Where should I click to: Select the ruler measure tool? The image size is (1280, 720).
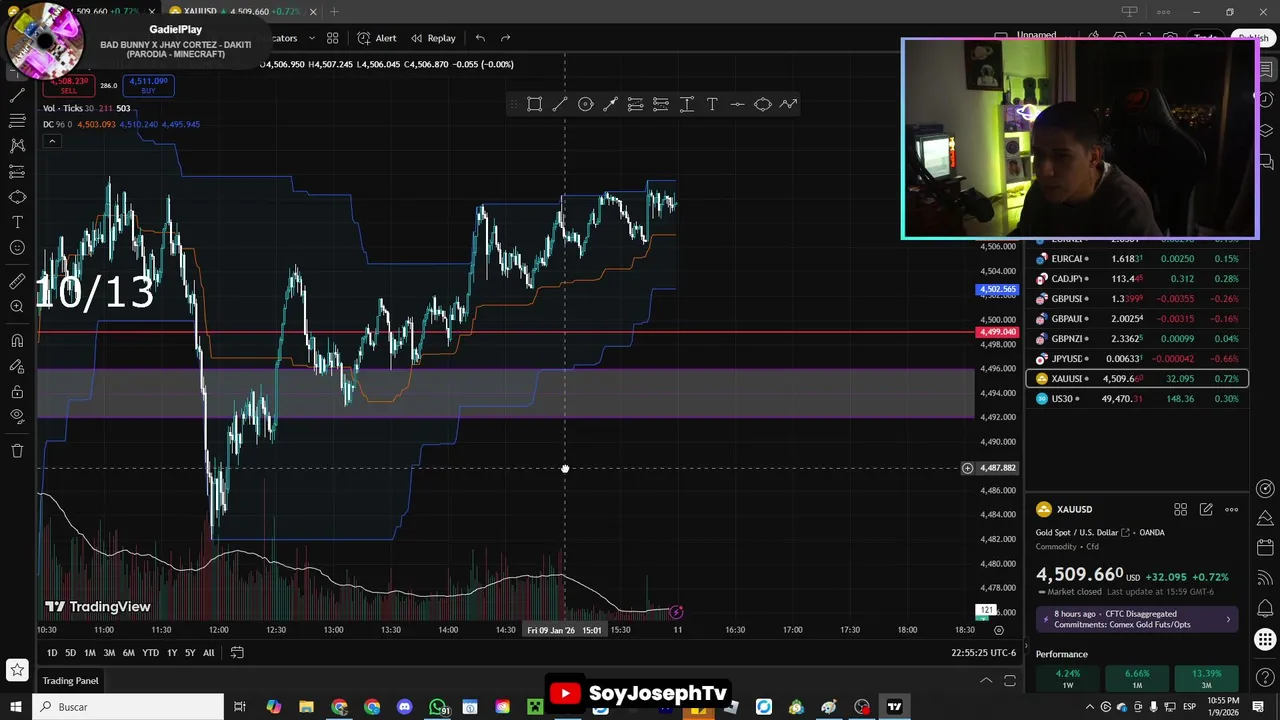[x=17, y=282]
